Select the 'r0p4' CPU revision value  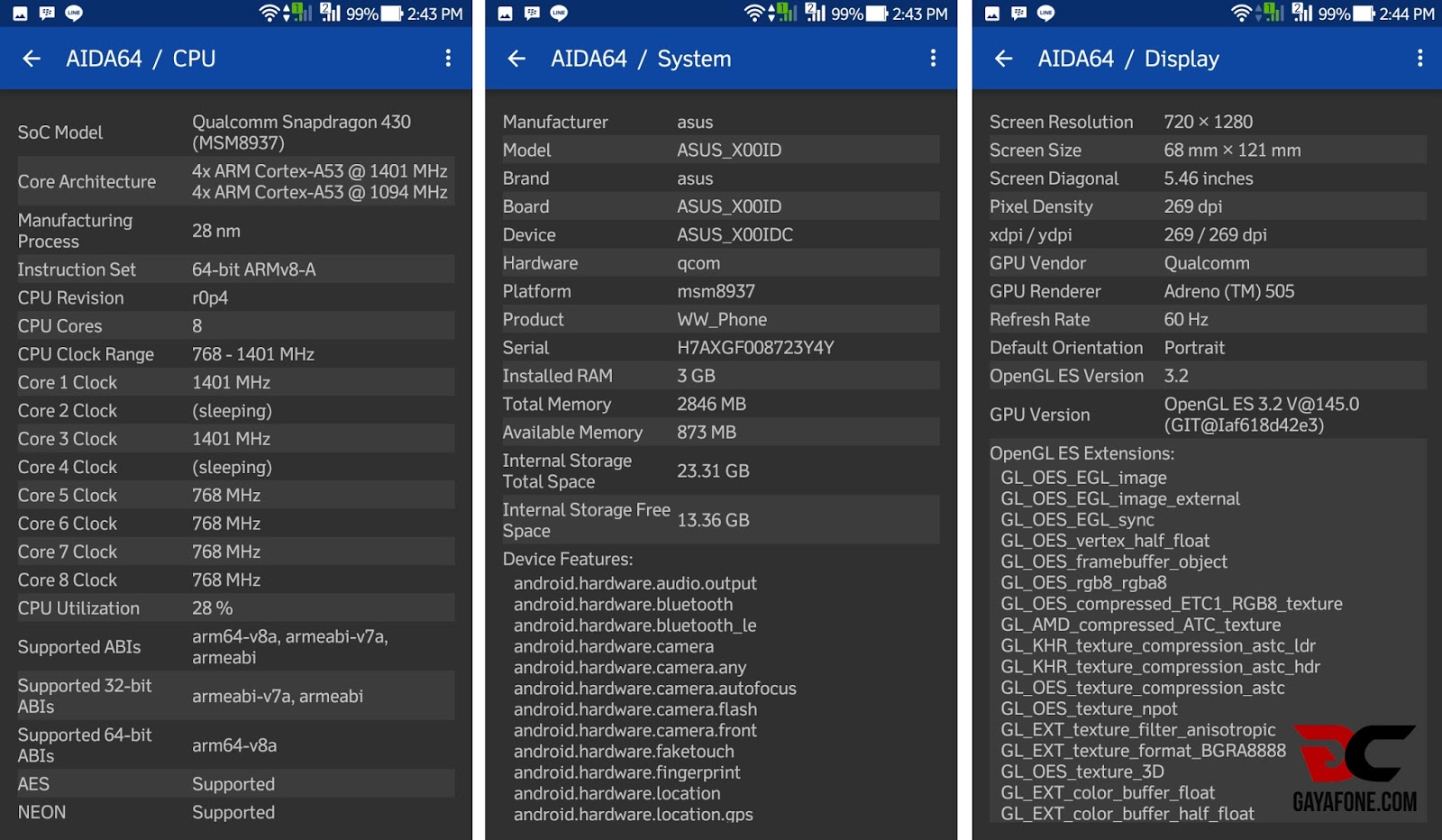[x=210, y=297]
